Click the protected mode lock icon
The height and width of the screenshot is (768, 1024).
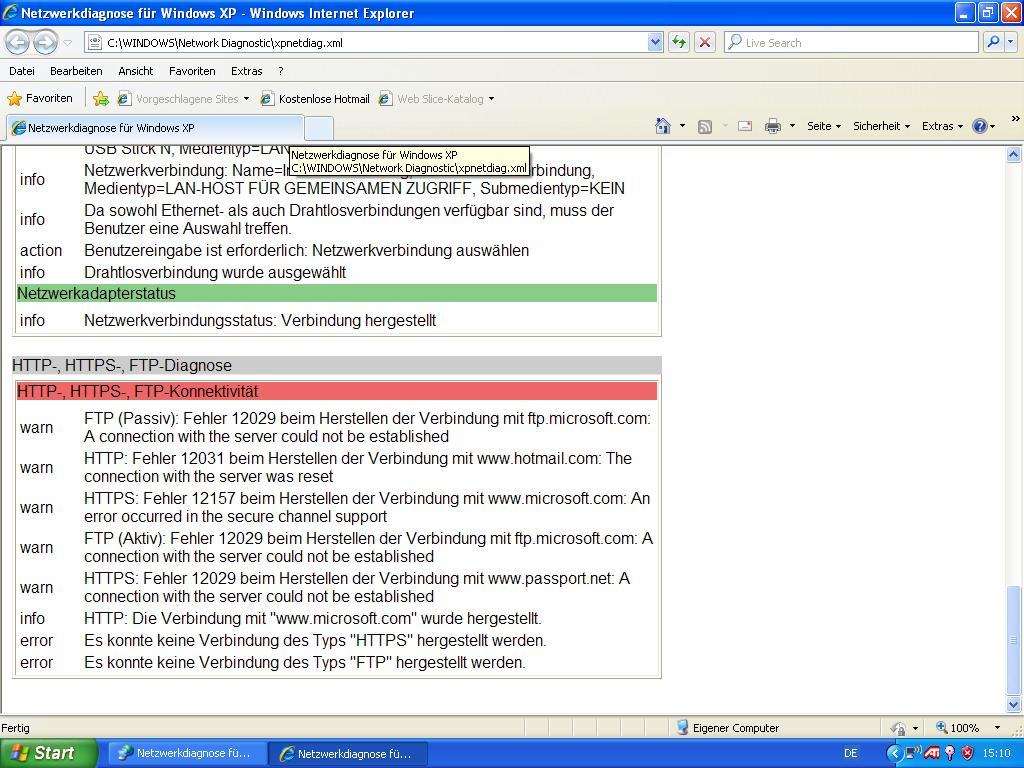(899, 728)
